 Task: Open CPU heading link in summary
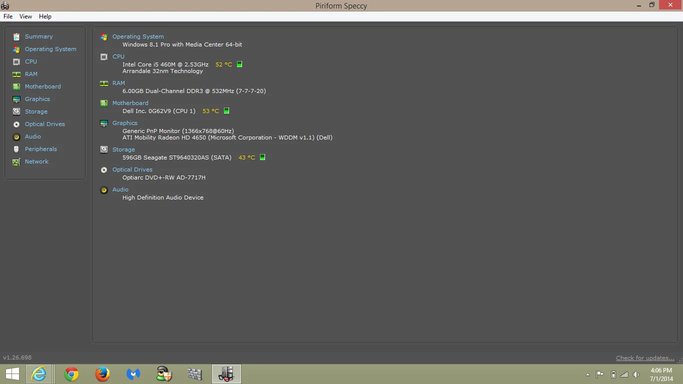[x=118, y=57]
